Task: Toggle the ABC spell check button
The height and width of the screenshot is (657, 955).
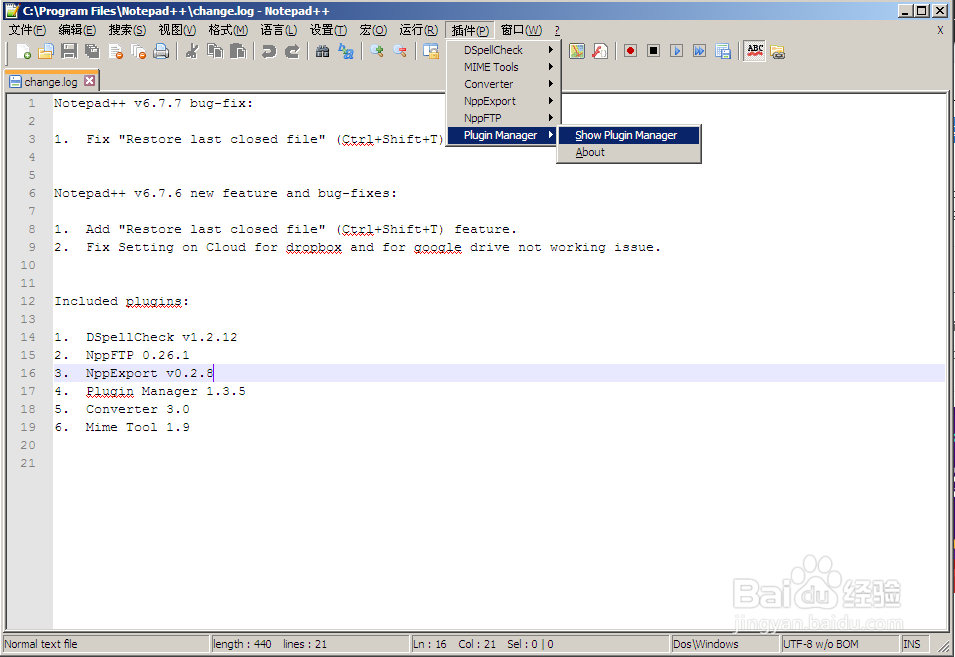Action: 755,51
